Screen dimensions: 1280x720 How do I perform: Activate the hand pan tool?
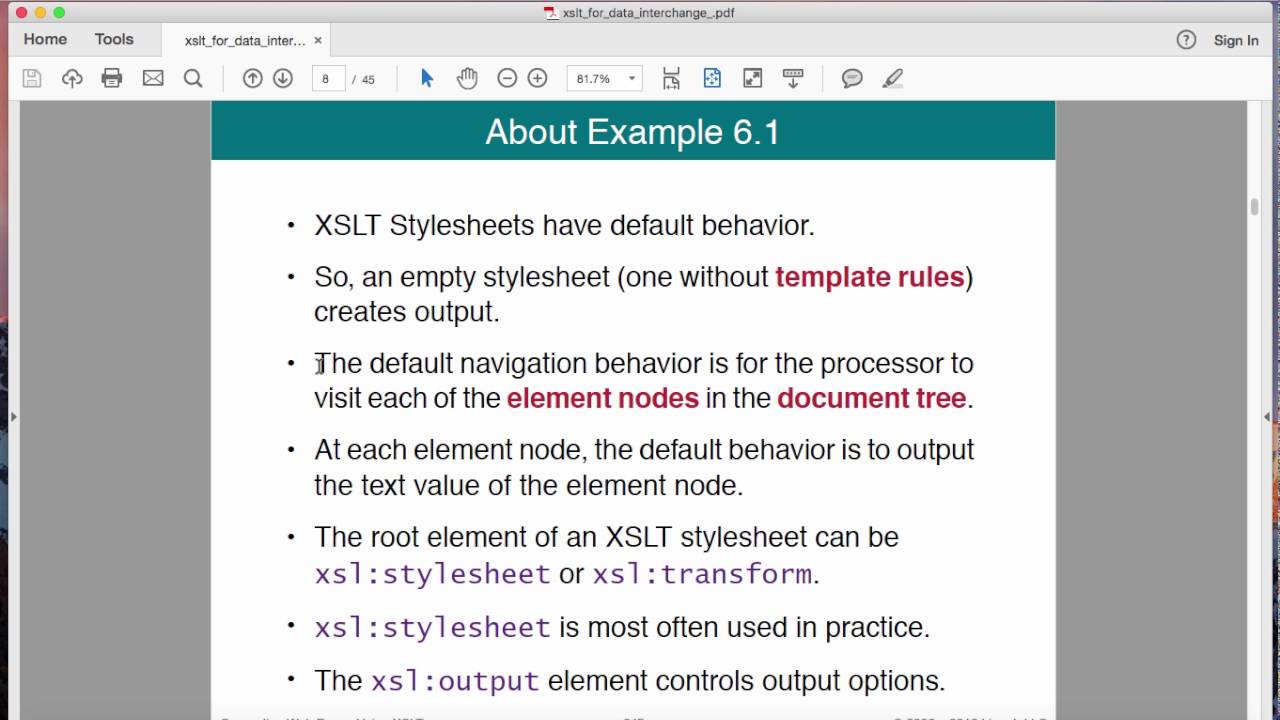coord(467,78)
